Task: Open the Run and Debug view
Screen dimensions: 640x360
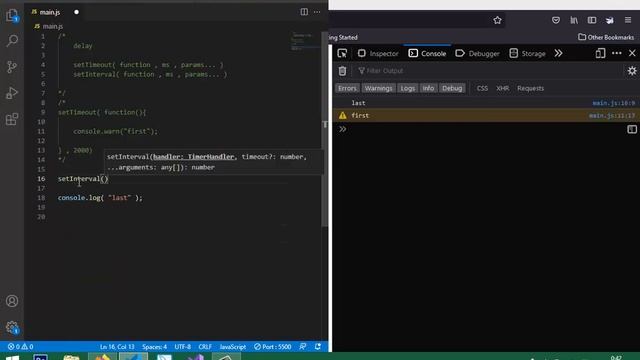Action: [x=12, y=93]
